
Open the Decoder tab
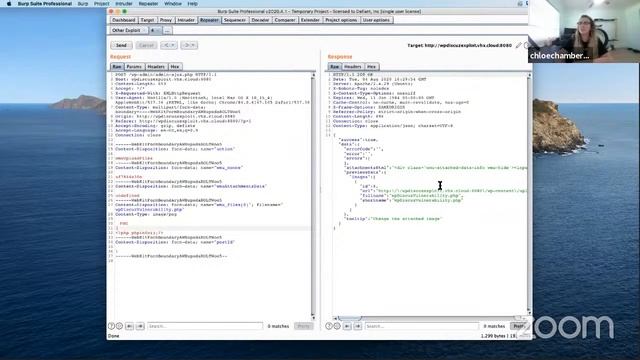coord(260,20)
